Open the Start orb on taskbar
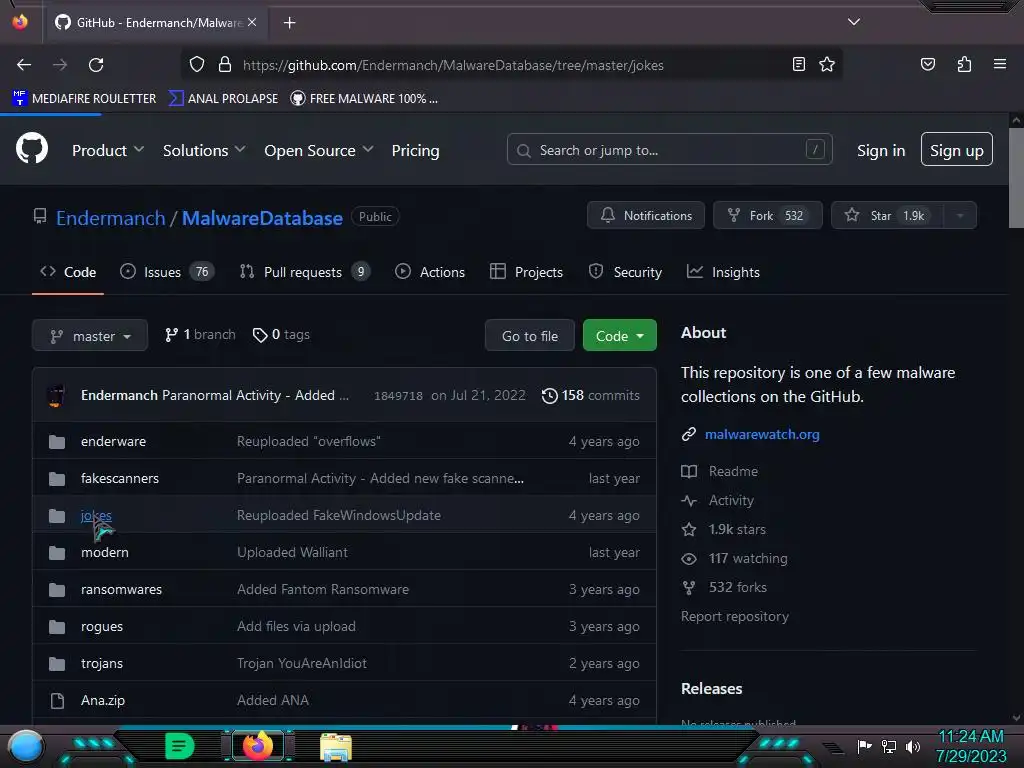The image size is (1024, 768). tap(26, 746)
